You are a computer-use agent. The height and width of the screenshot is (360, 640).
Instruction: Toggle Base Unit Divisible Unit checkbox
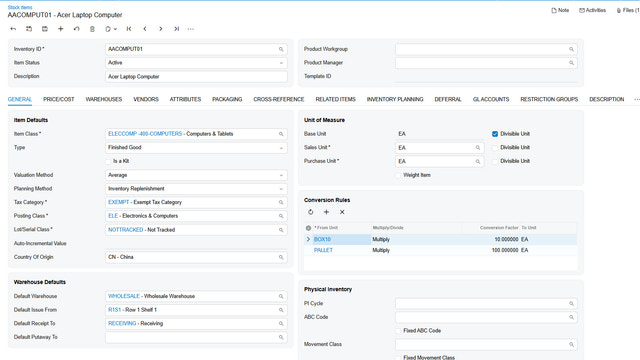tap(495, 134)
